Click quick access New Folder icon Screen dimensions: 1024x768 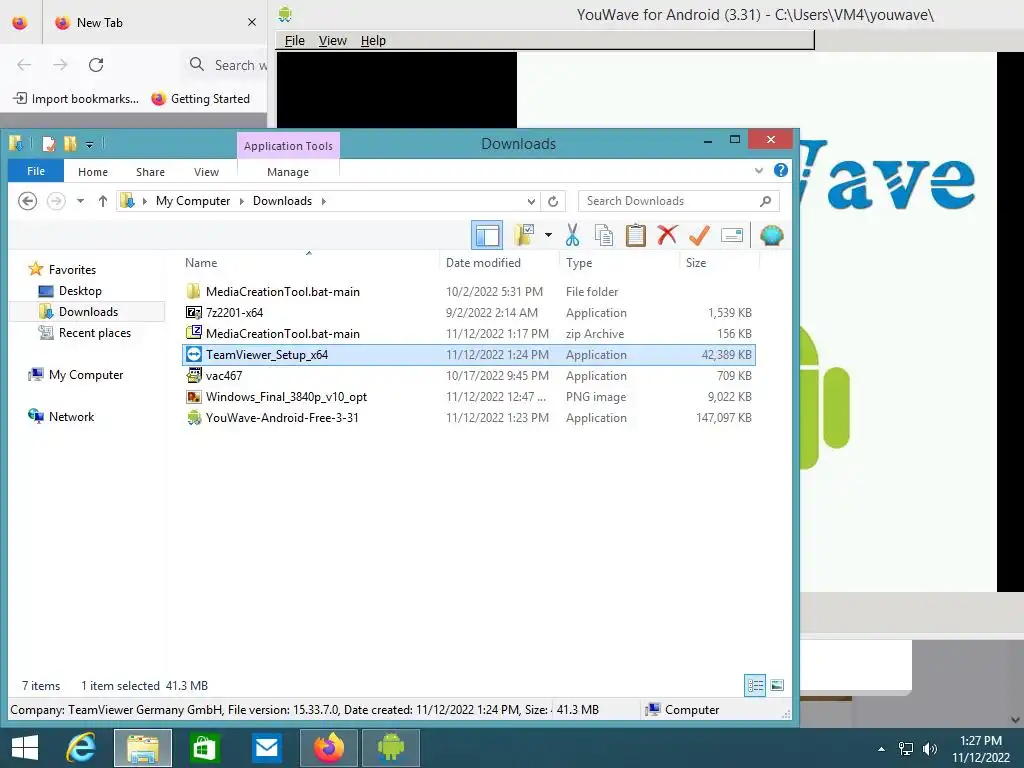[x=69, y=143]
